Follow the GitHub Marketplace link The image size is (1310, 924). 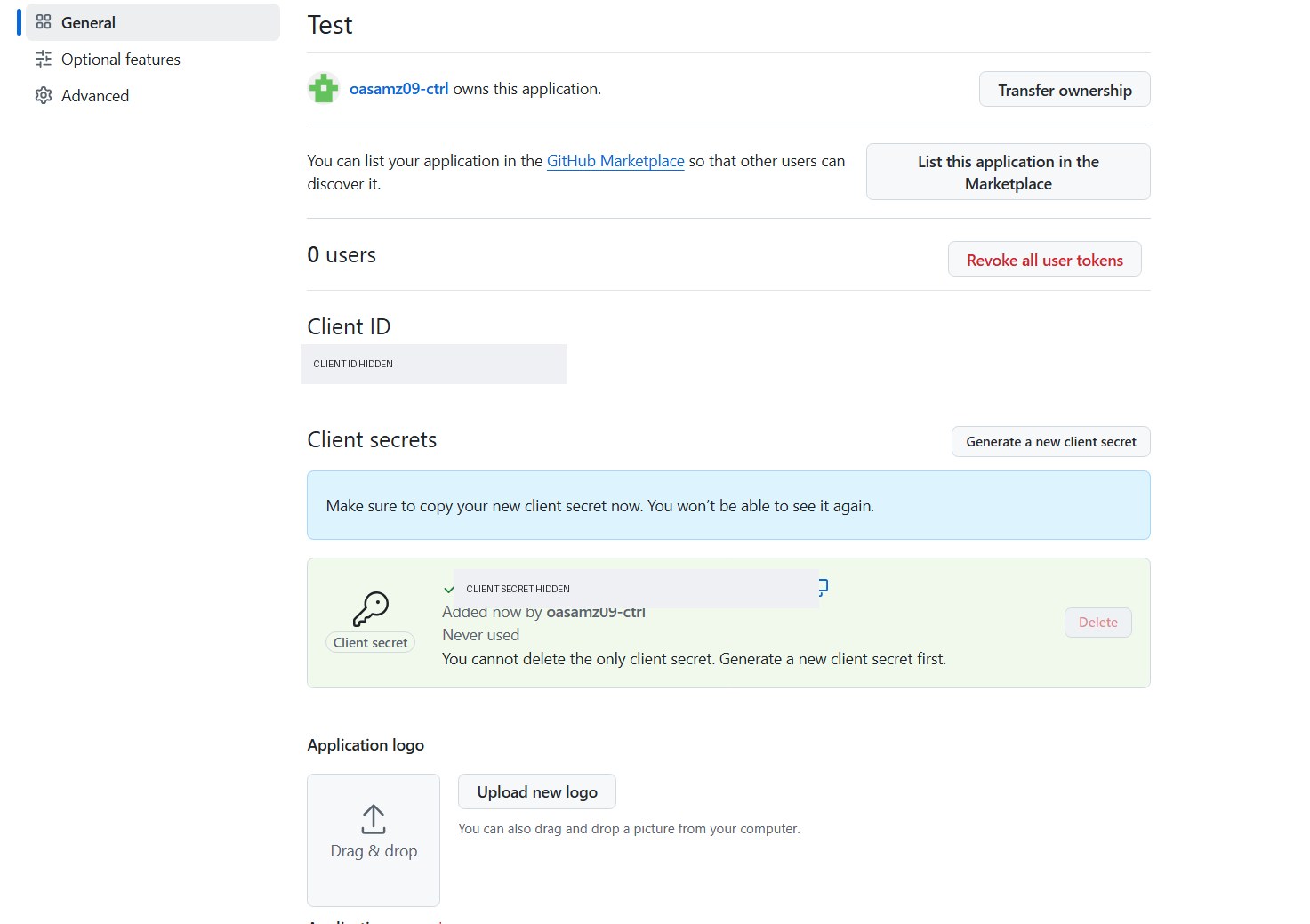coord(615,161)
